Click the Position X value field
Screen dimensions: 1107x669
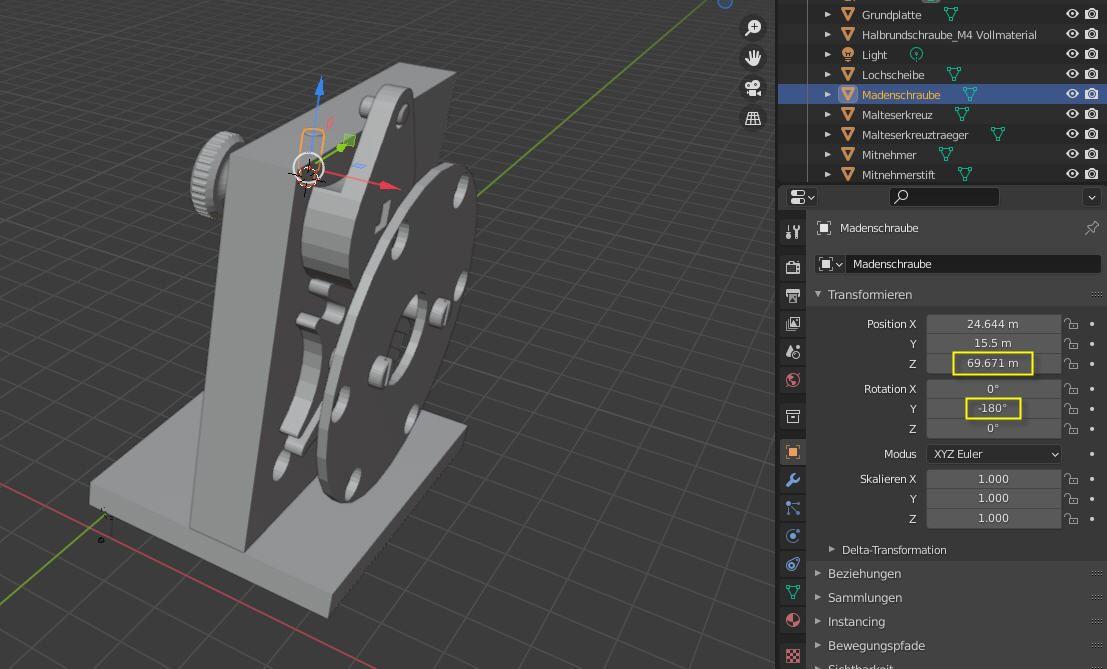coord(993,324)
